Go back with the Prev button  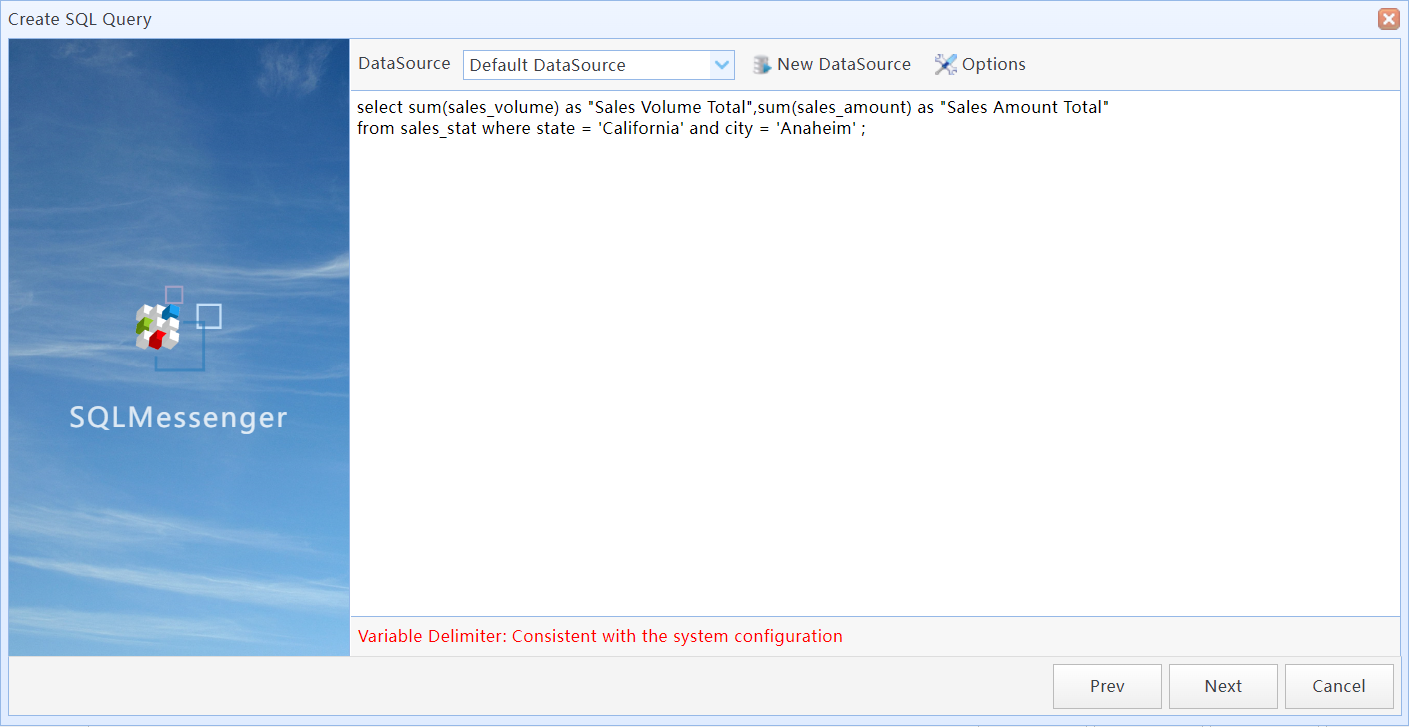tap(1107, 686)
